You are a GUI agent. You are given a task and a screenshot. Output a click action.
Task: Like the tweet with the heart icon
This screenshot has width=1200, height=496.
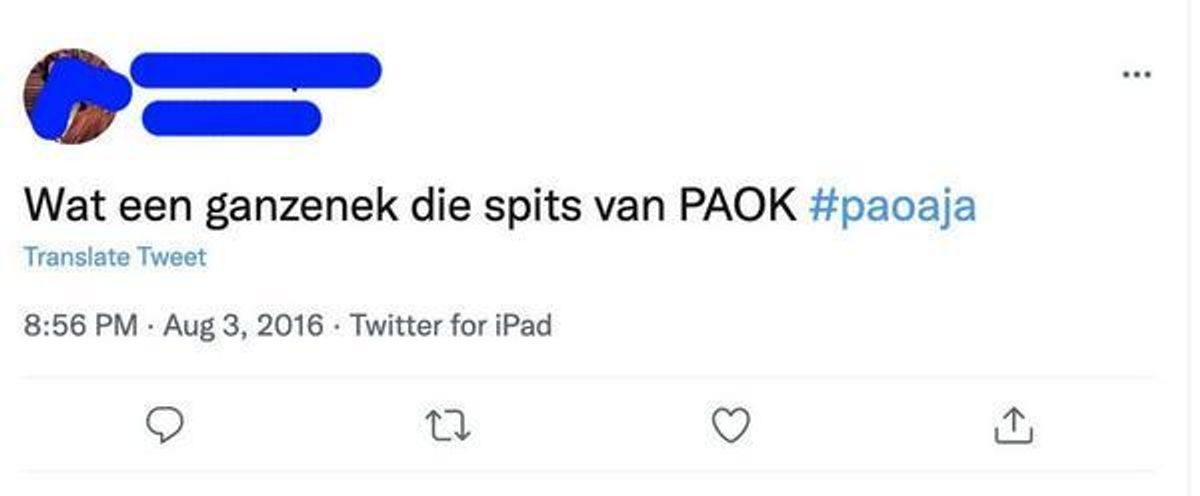tap(731, 426)
